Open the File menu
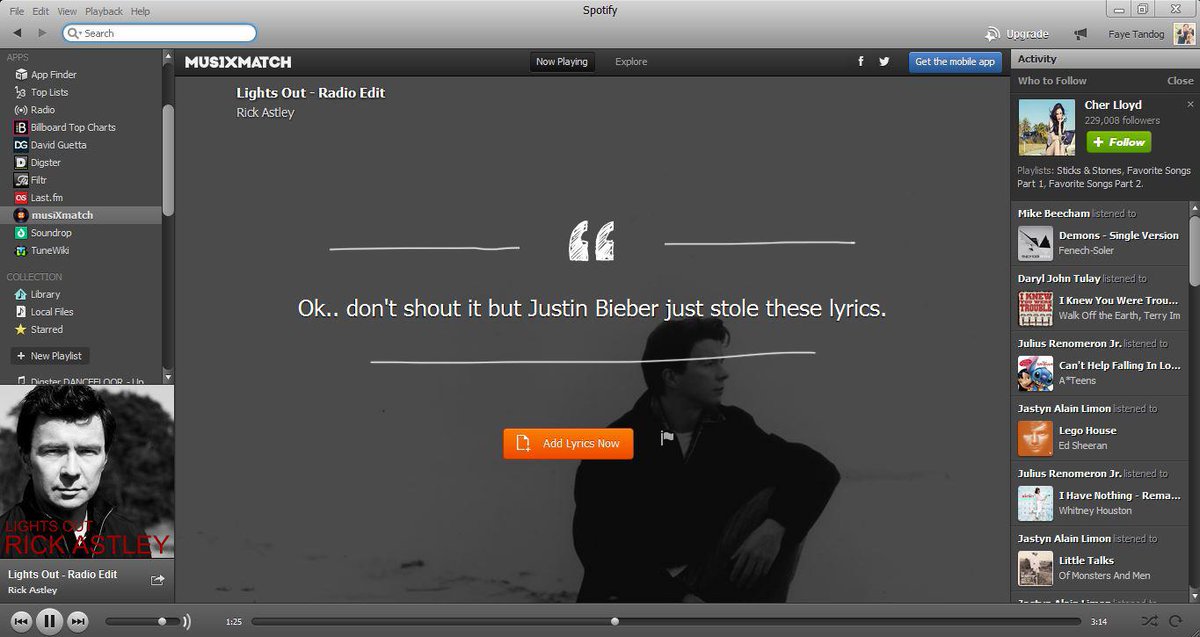 [x=17, y=11]
